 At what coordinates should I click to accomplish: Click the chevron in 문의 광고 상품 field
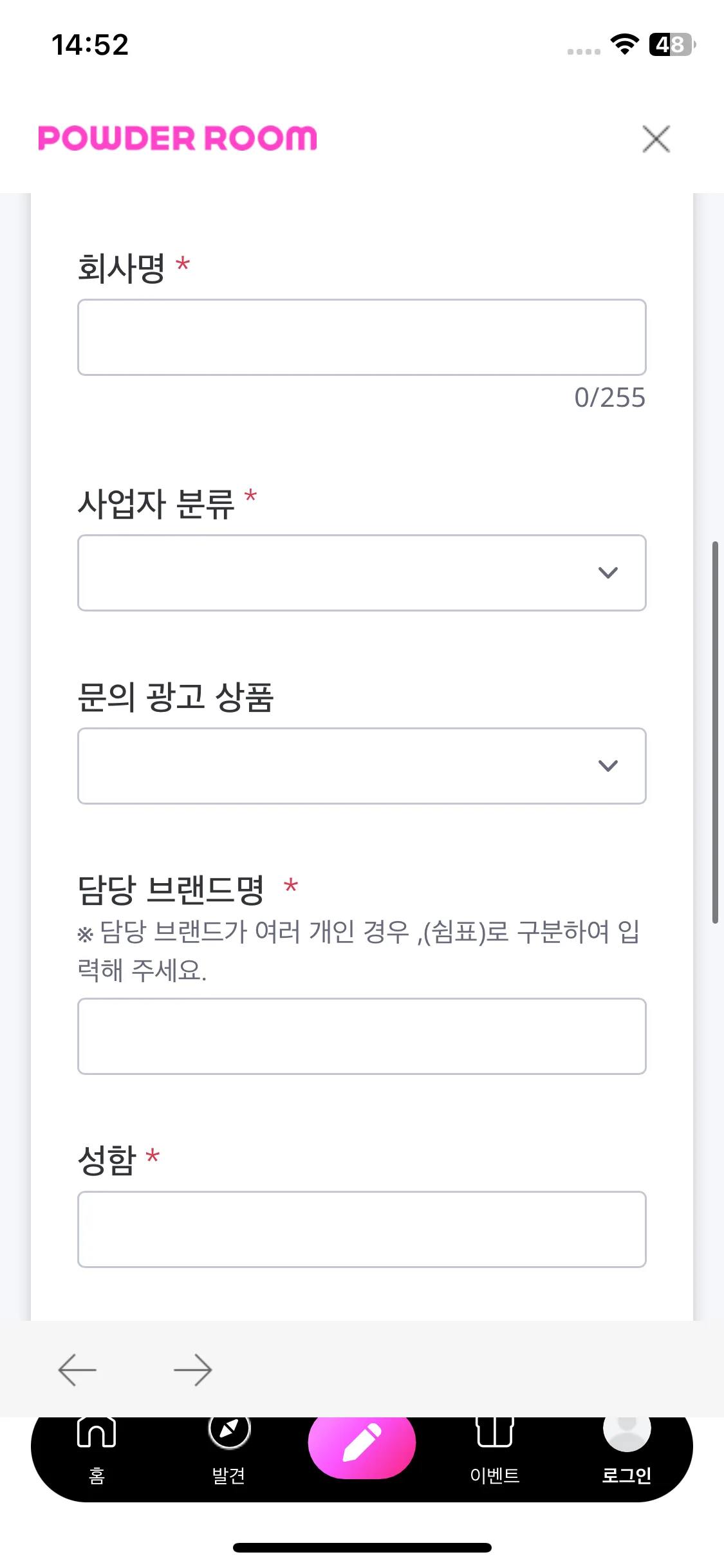click(608, 765)
